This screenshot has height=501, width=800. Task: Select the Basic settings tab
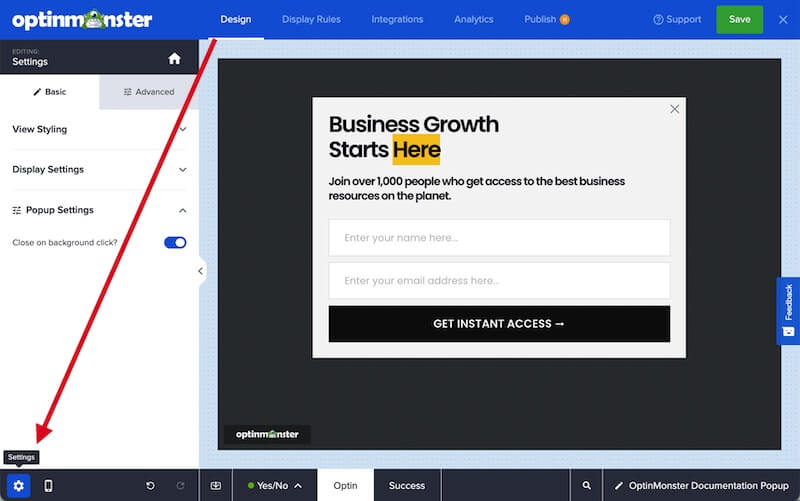49,92
